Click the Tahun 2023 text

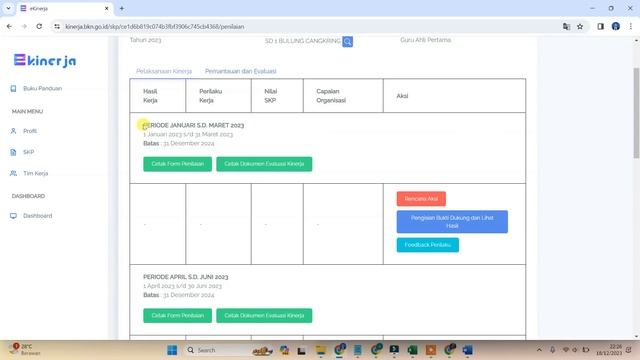(x=145, y=40)
